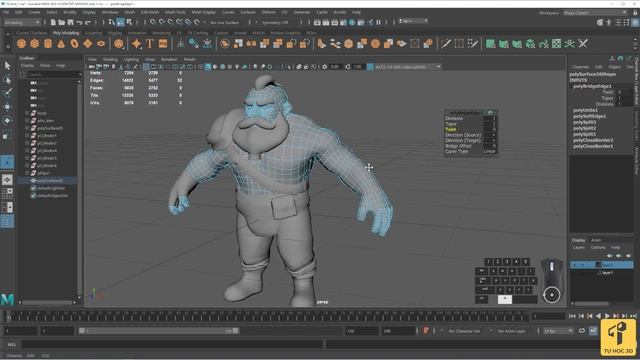This screenshot has width=640, height=360.
Task: Click the Save Scene icon
Action: [70, 22]
